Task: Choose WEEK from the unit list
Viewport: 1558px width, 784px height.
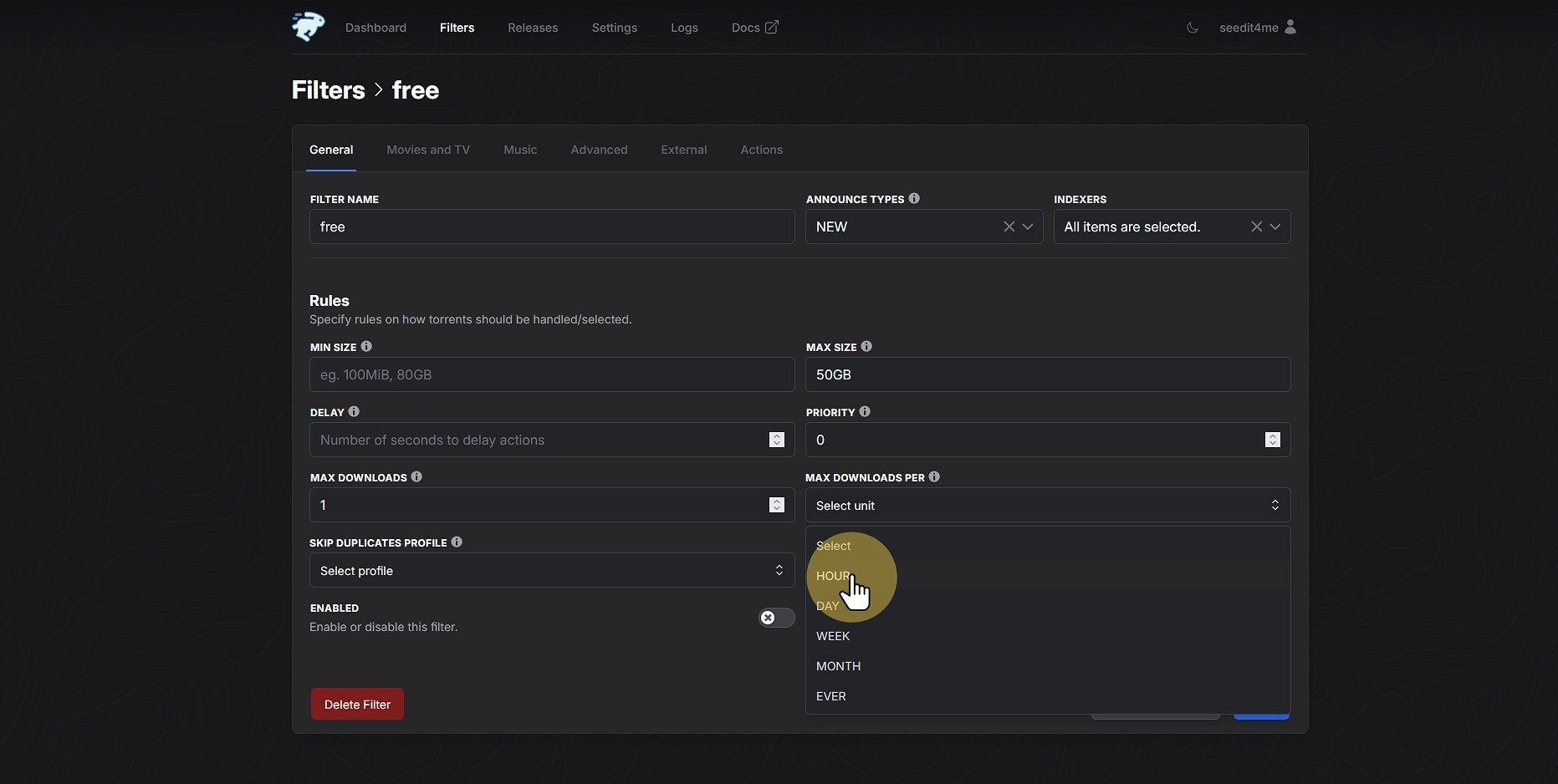Action: pos(1048,636)
